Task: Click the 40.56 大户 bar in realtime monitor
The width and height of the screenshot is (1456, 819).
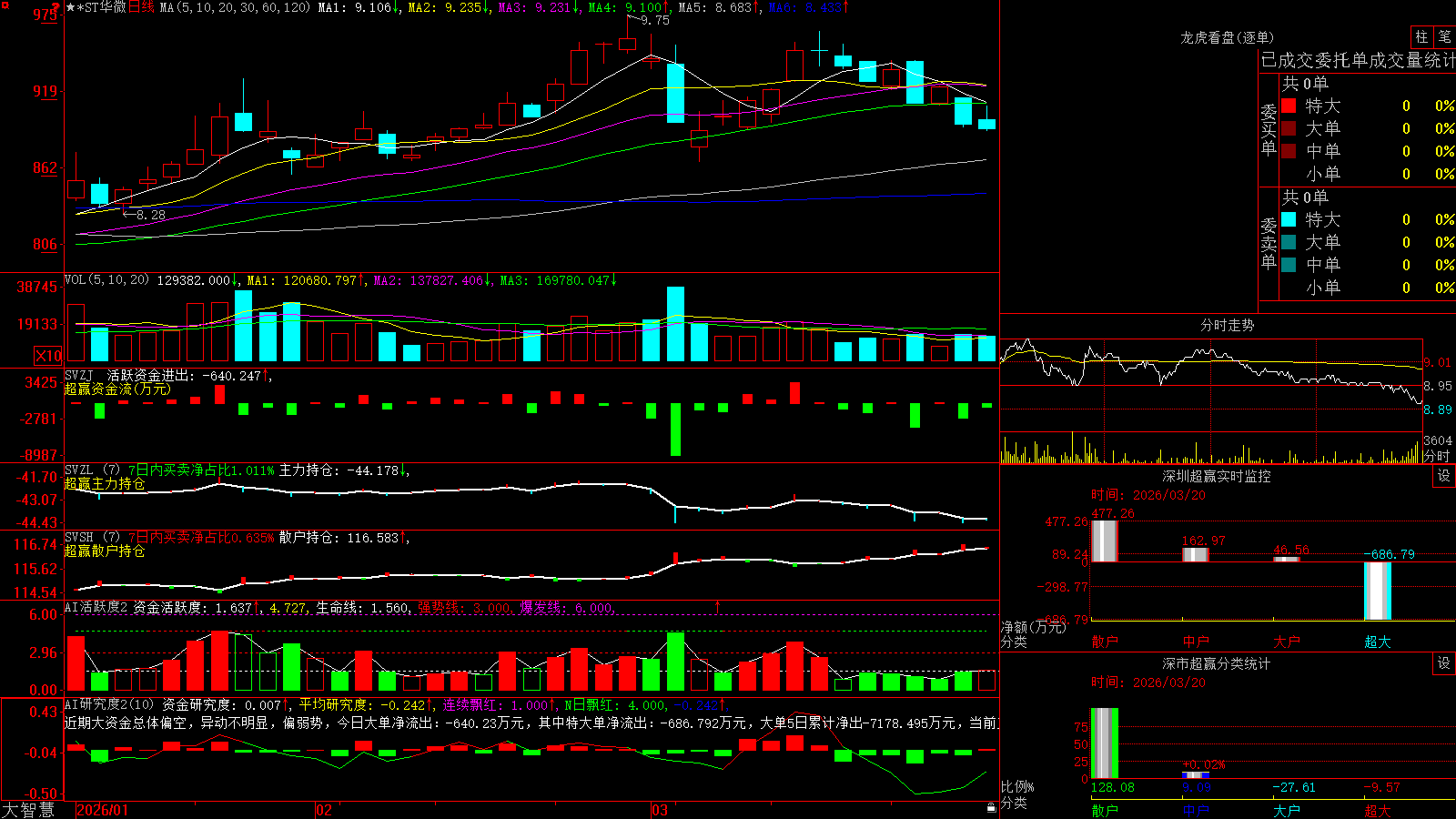Action: (1286, 559)
